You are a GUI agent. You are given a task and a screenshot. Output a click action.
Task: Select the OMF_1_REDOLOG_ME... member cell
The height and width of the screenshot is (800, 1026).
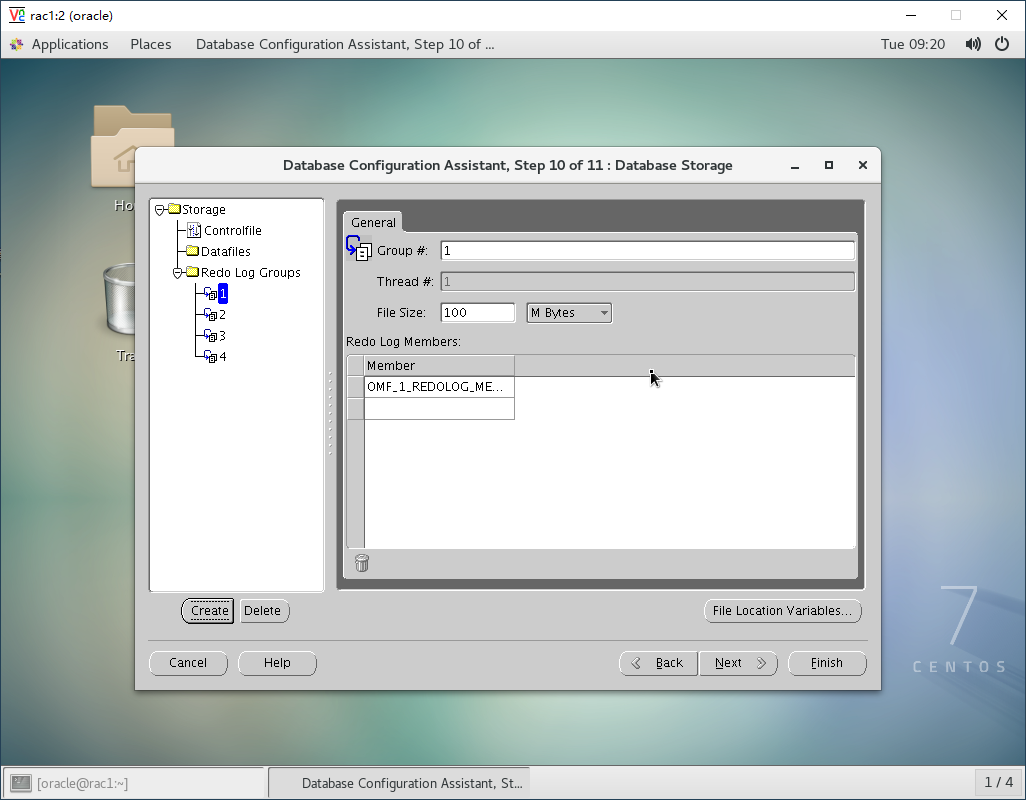(x=439, y=387)
